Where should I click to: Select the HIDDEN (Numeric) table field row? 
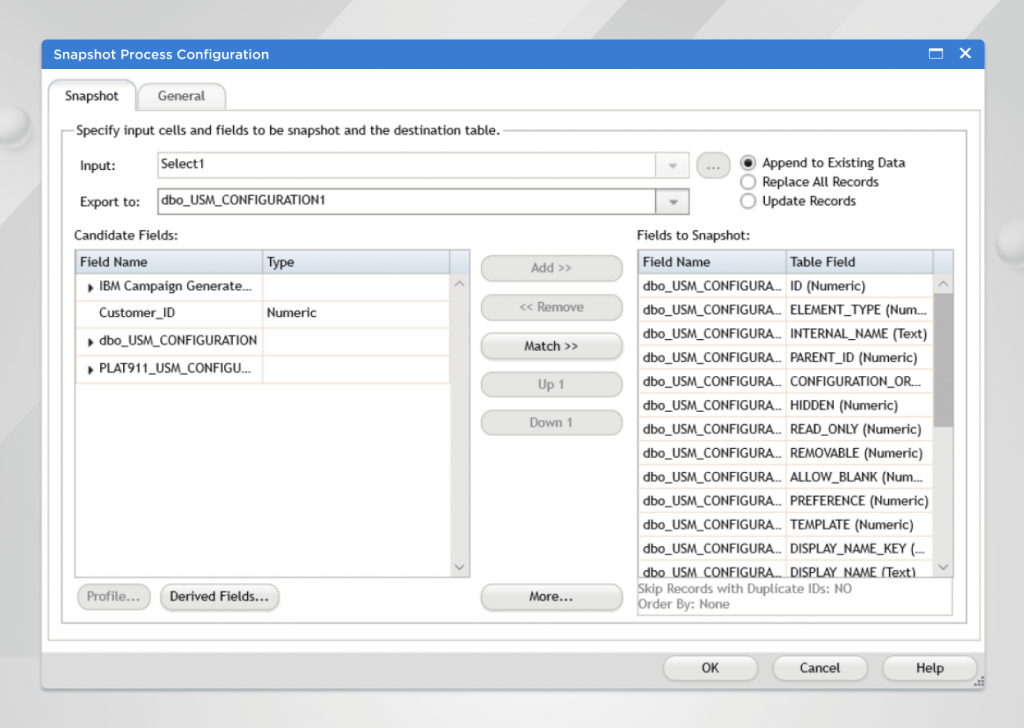843,405
